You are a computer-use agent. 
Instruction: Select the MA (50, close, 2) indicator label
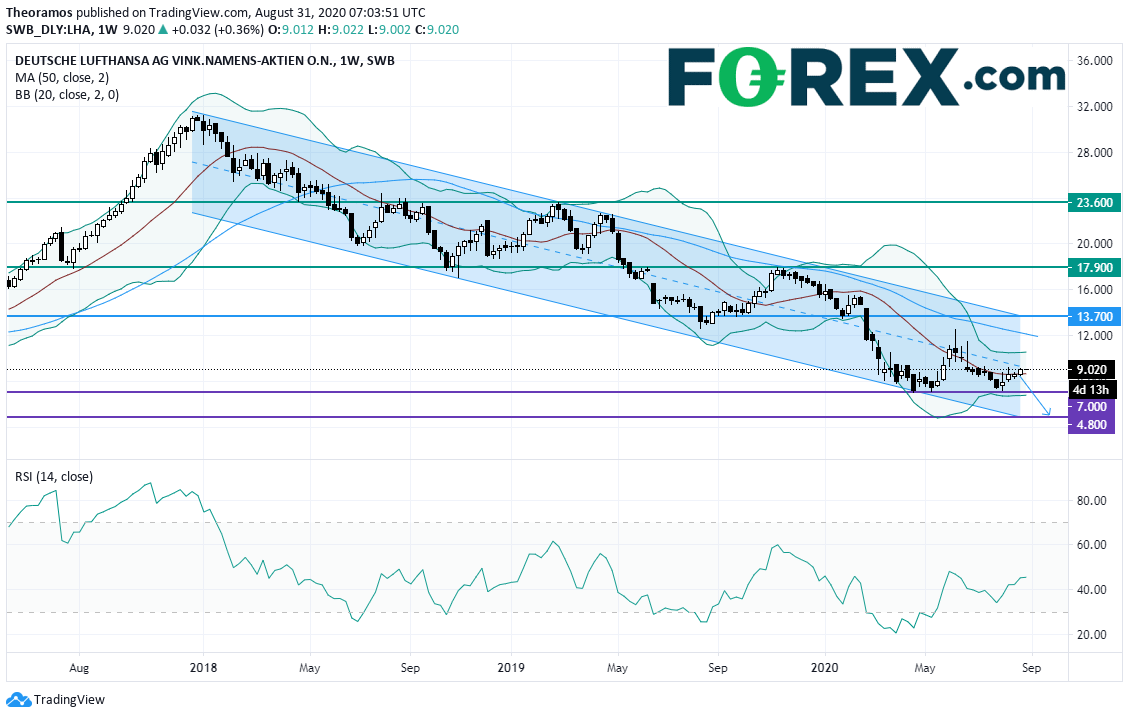tap(62, 78)
